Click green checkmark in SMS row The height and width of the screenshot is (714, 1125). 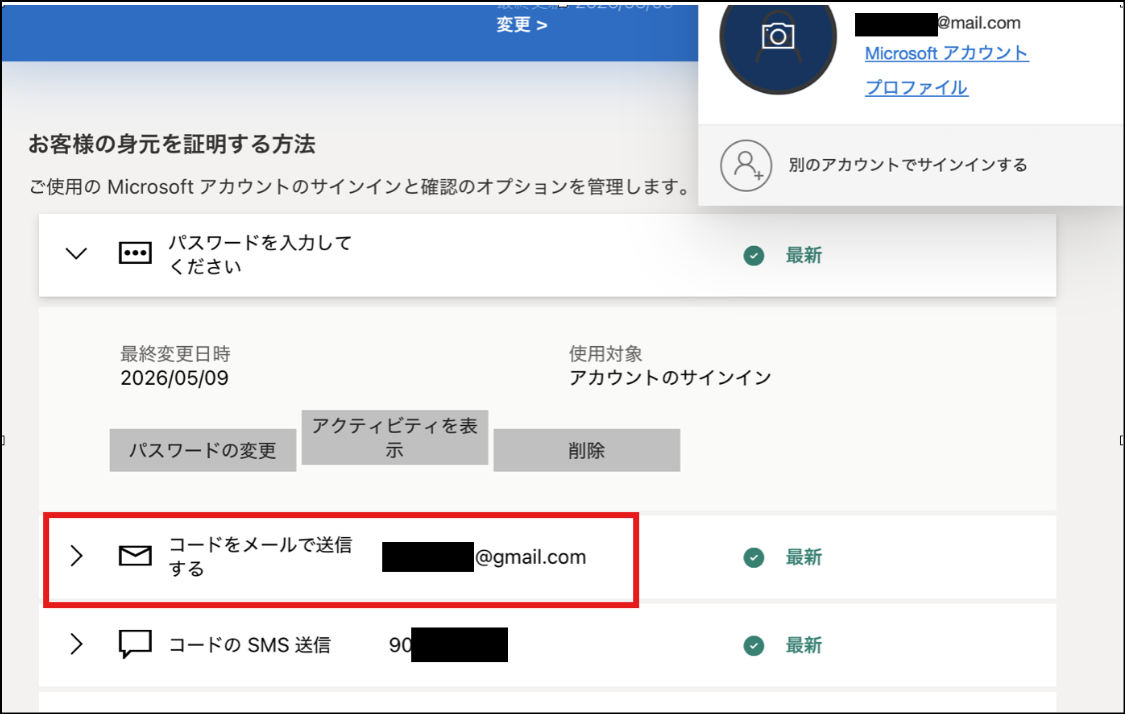click(753, 646)
